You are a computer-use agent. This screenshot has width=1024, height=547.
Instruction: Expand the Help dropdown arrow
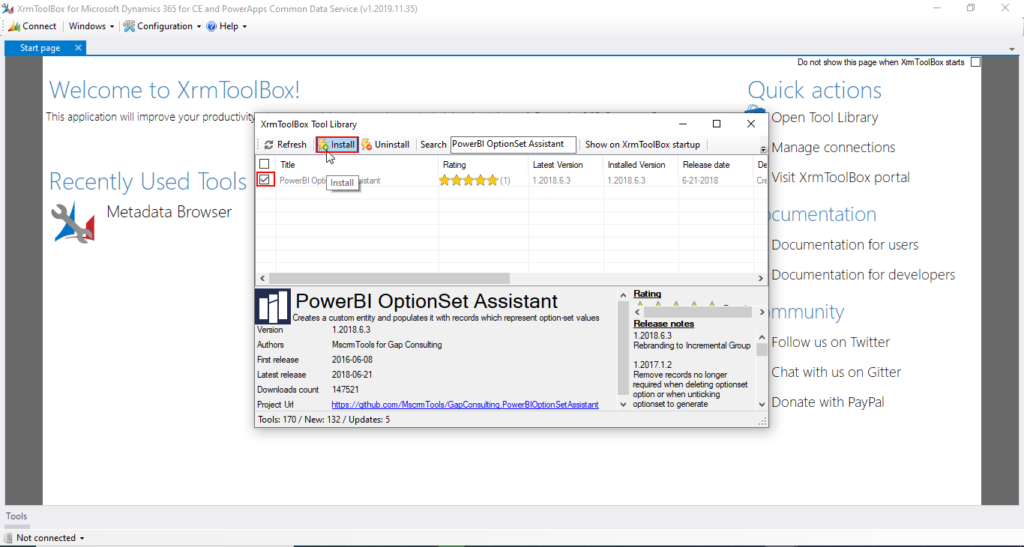pyautogui.click(x=245, y=27)
